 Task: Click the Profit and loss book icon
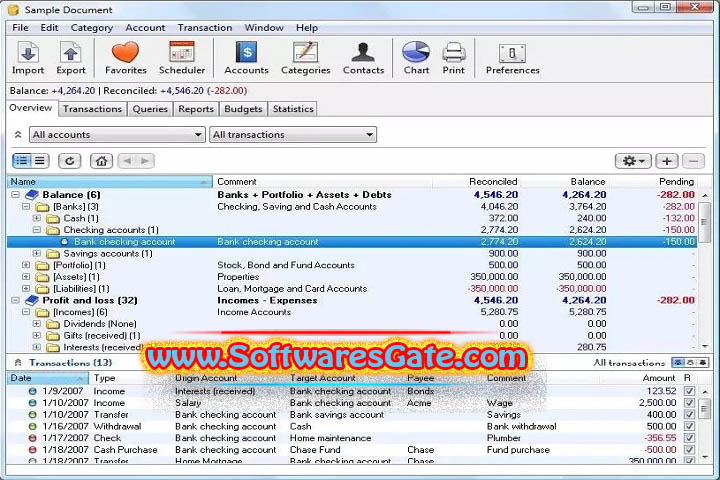click(32, 300)
